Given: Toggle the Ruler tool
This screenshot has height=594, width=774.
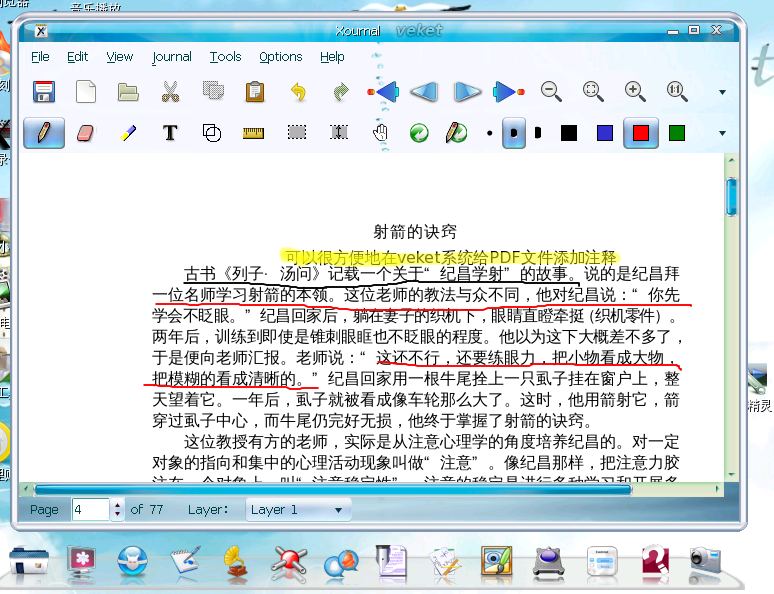Looking at the screenshot, I should (253, 133).
